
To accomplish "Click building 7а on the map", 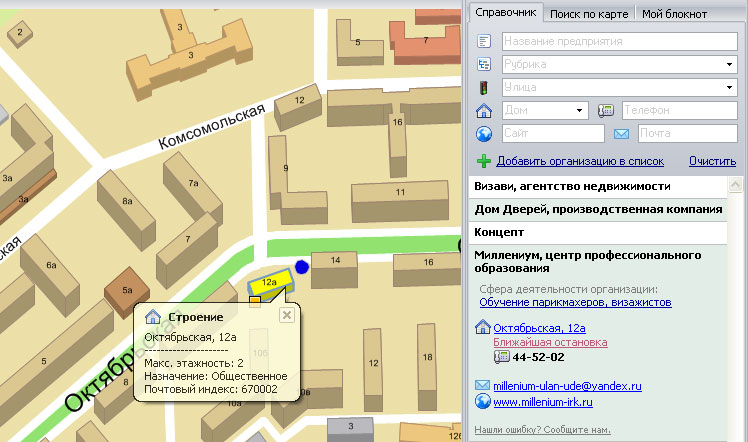I will (x=193, y=188).
